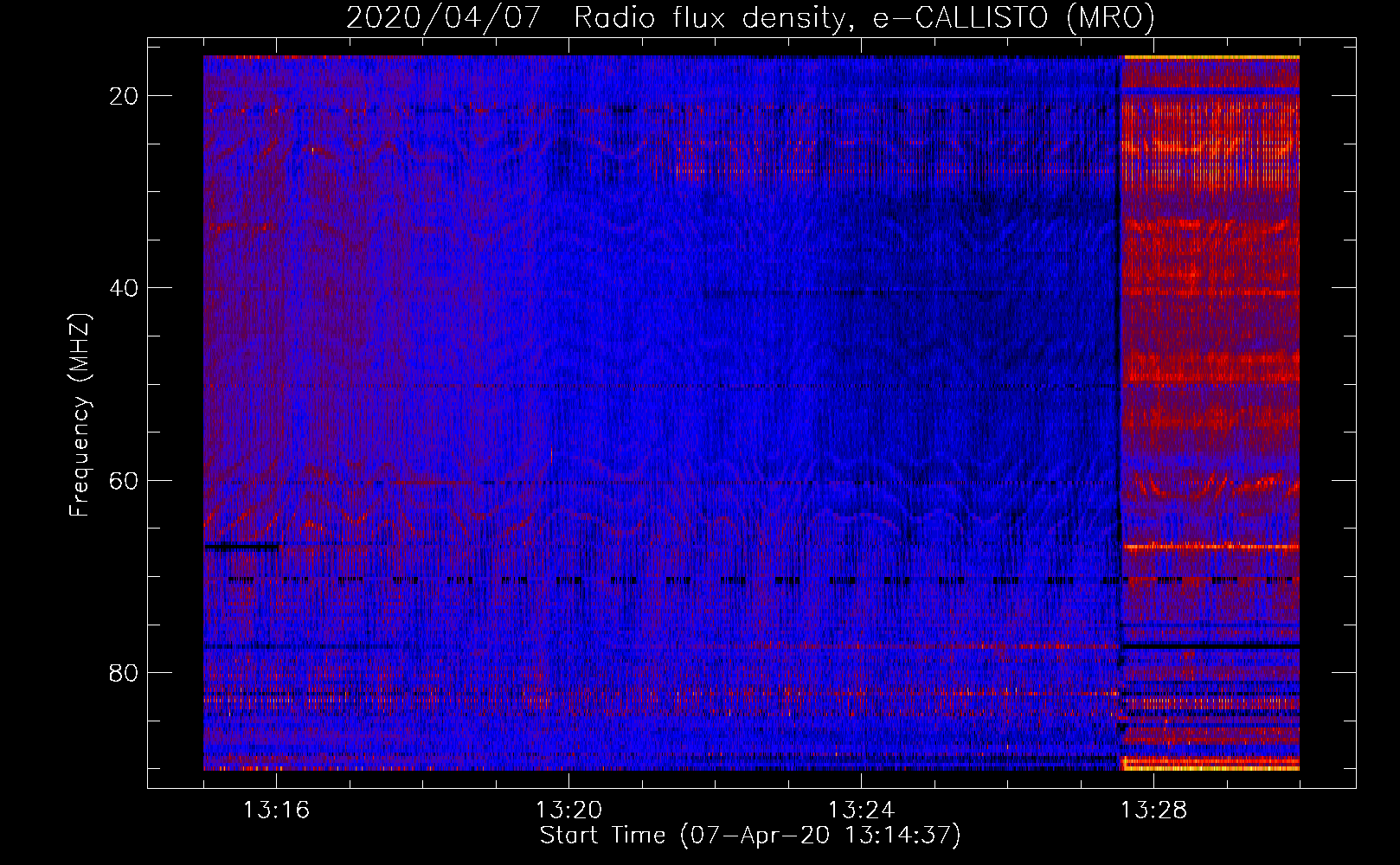Screen dimensions: 1400x865
Task: Click the 60 MHz frequency tick label
Action: pyautogui.click(x=124, y=481)
